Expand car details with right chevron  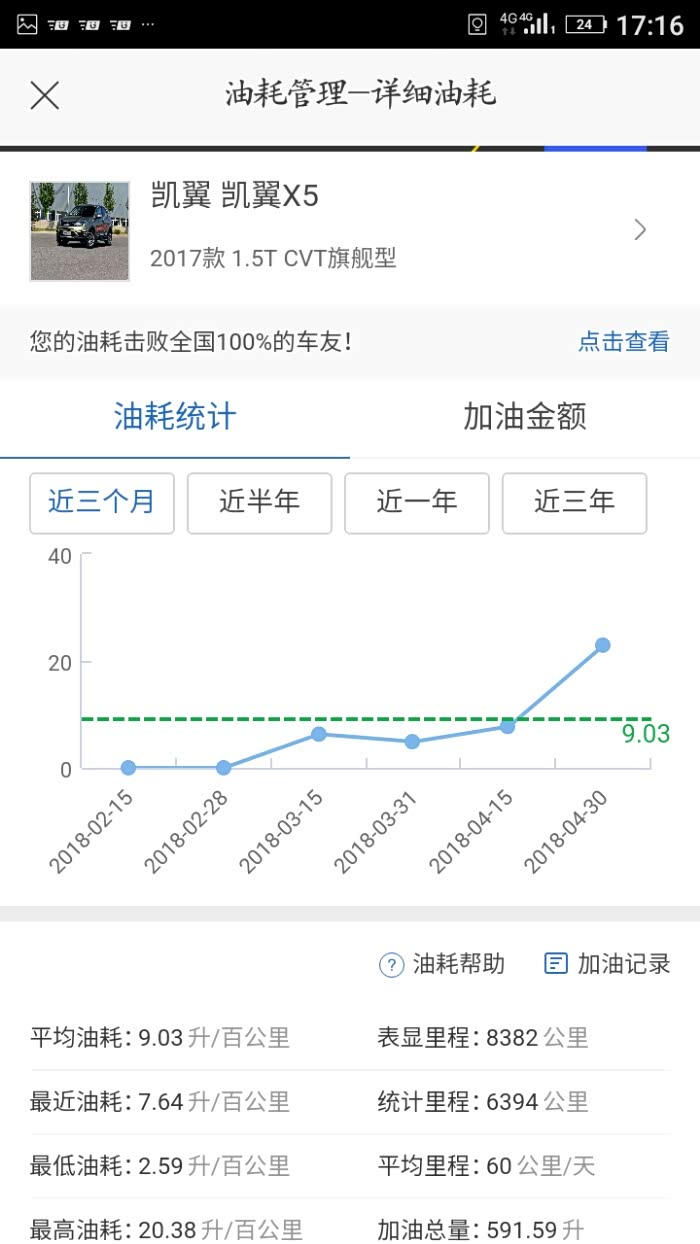(x=640, y=231)
